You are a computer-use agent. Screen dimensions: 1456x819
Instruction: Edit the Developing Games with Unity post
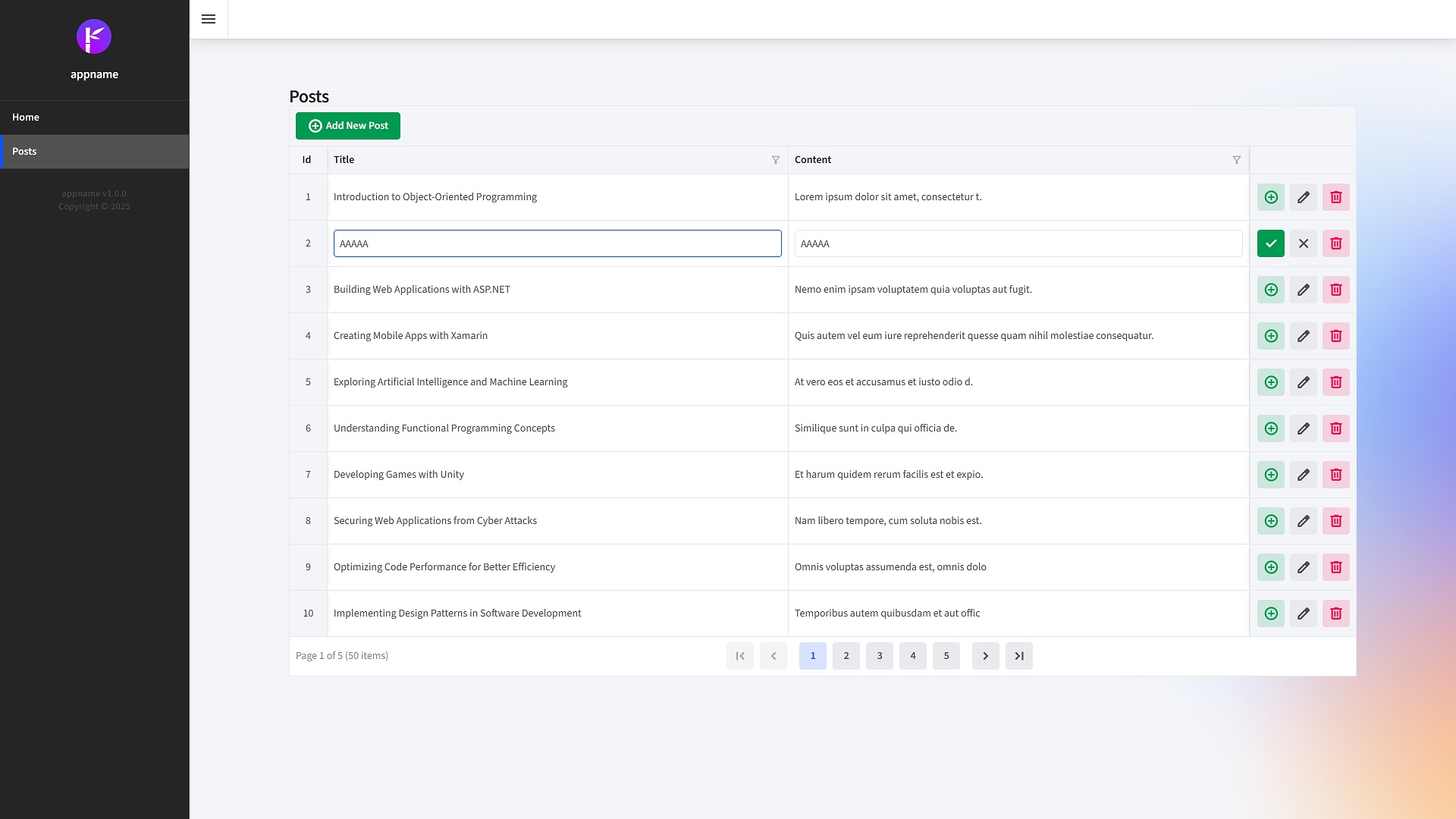(1304, 475)
